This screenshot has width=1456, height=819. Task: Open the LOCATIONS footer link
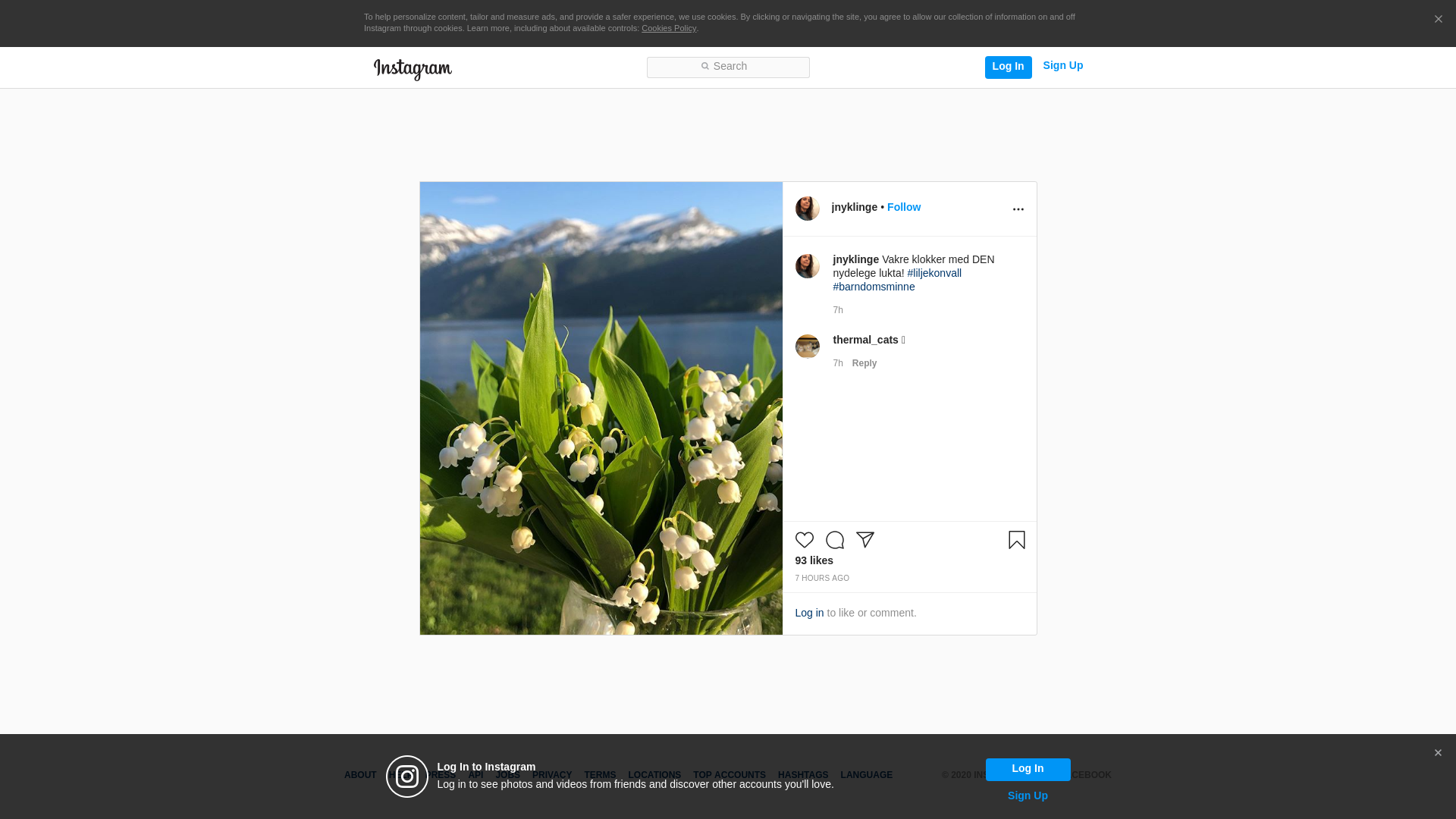tap(654, 775)
